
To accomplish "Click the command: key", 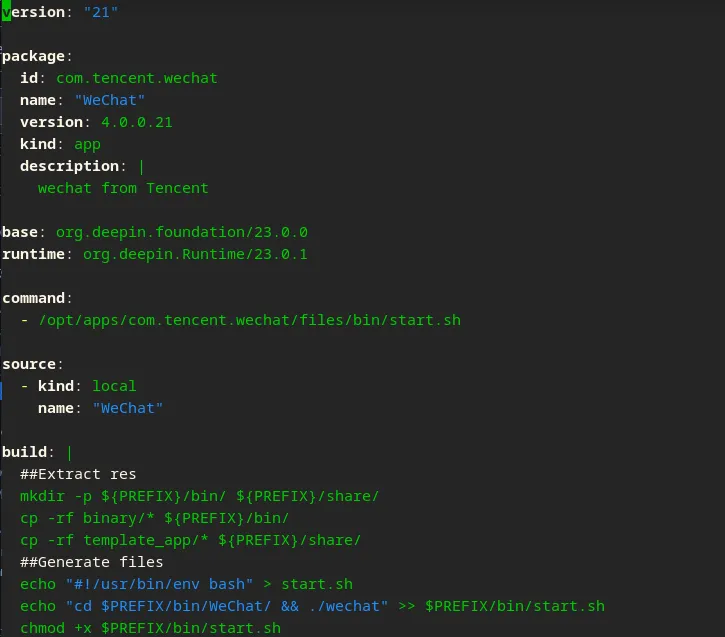I will pyautogui.click(x=37, y=298).
